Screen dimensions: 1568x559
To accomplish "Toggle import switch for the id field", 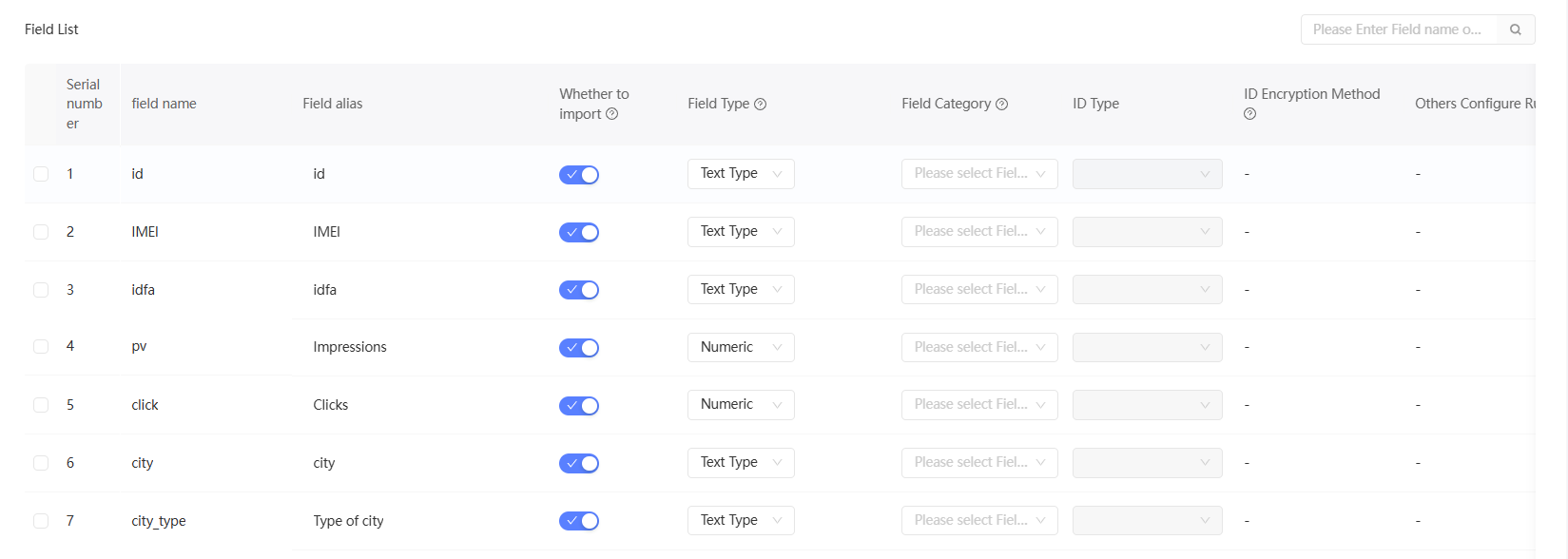I will (578, 175).
